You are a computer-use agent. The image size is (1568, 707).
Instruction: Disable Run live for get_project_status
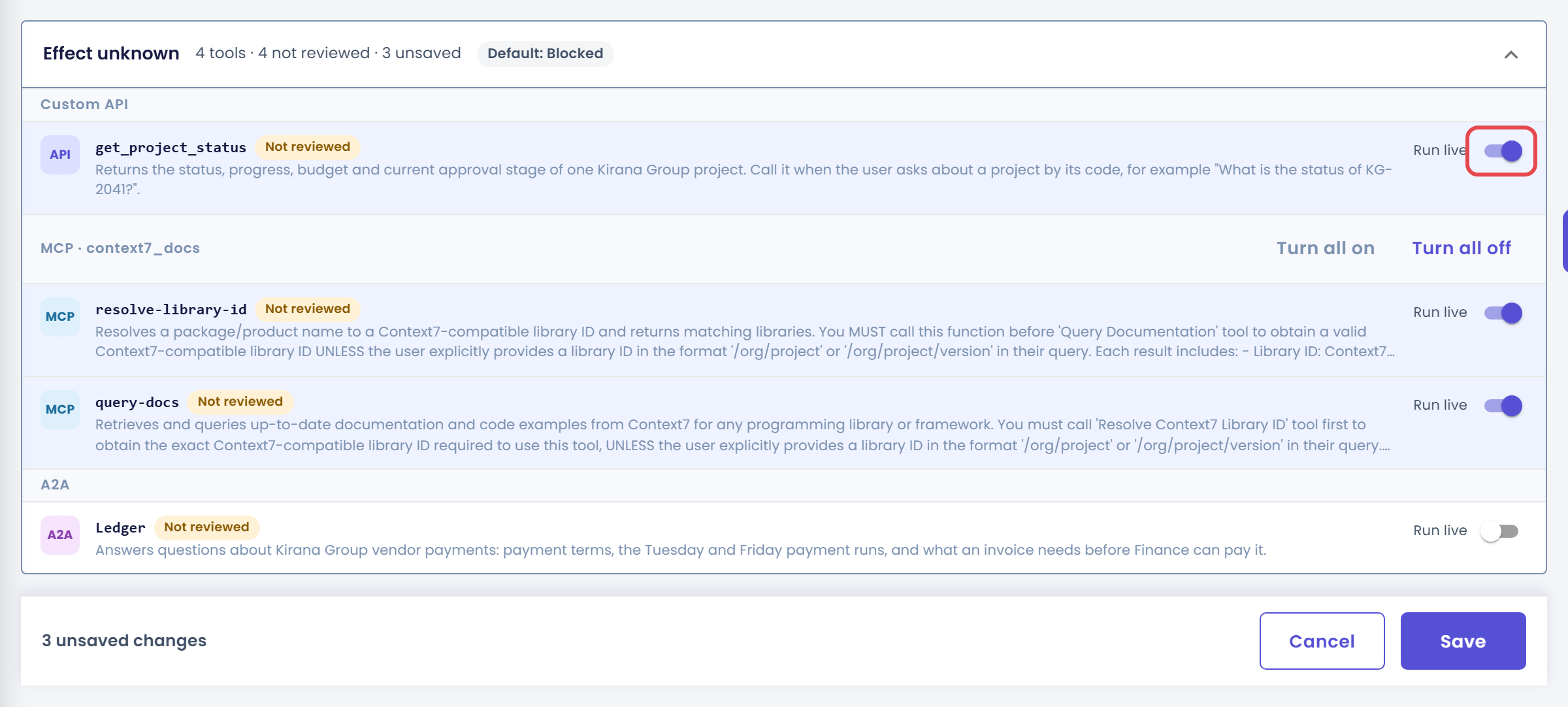[x=1503, y=151]
